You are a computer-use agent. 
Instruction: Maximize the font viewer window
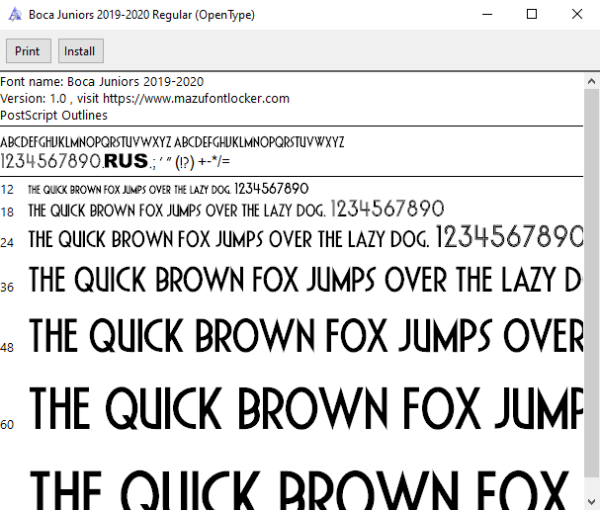point(532,15)
